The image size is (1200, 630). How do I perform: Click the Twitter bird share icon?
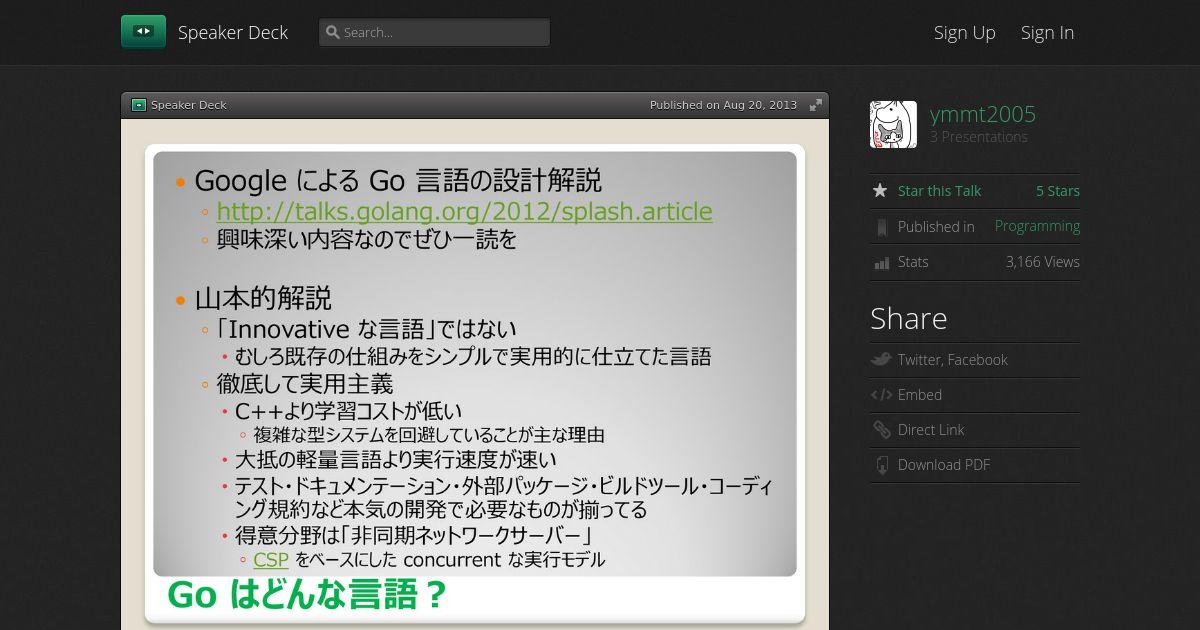881,359
